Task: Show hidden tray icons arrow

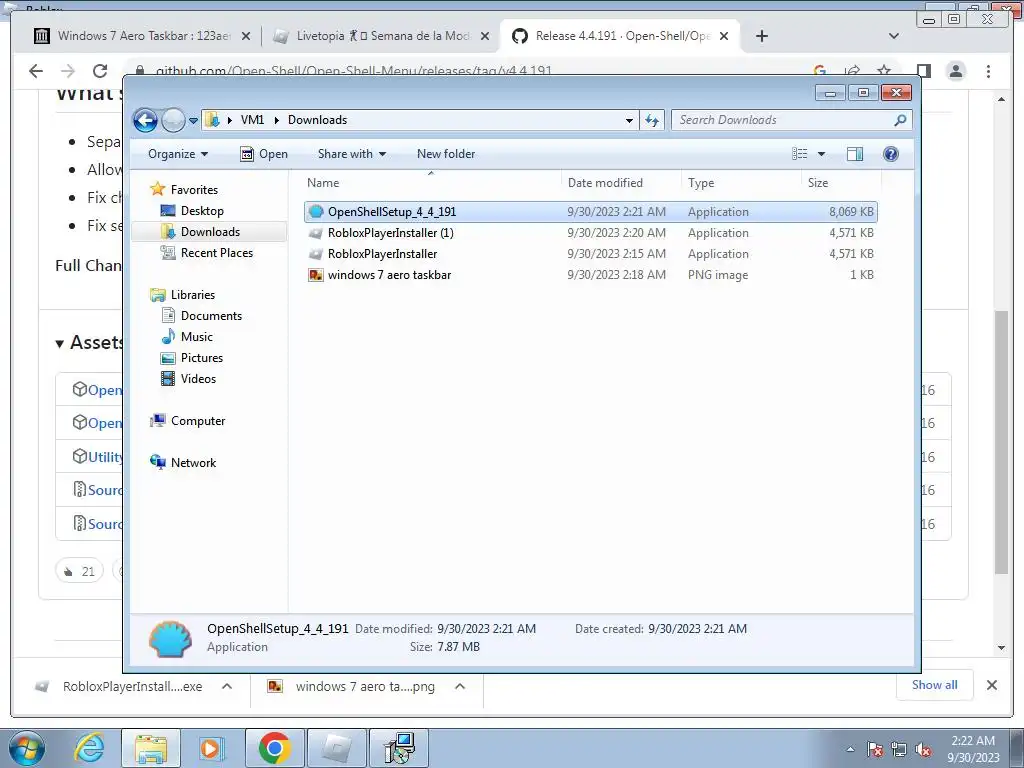Action: point(850,749)
